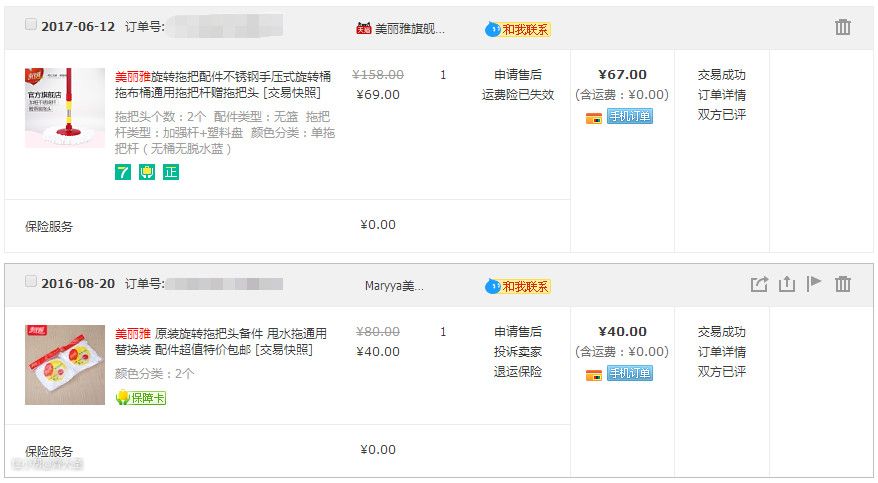The height and width of the screenshot is (483, 878).
Task: Click 申请售后 on the 2016-08-20 order
Action: [x=517, y=332]
